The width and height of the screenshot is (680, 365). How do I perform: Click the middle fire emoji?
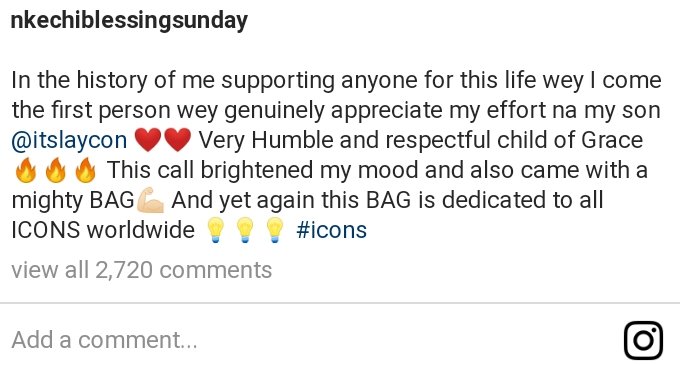click(56, 170)
